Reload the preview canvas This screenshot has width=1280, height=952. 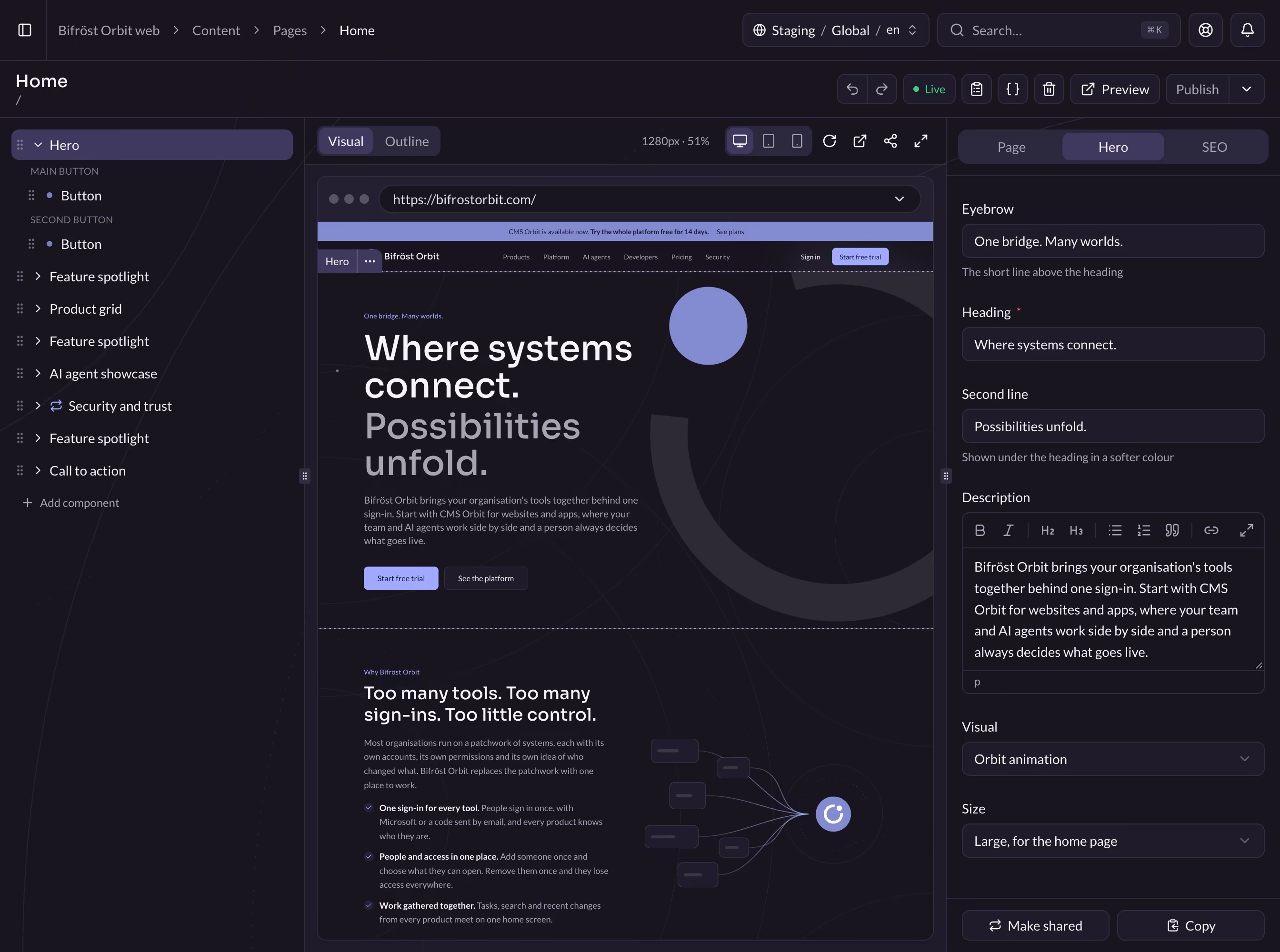coord(829,141)
